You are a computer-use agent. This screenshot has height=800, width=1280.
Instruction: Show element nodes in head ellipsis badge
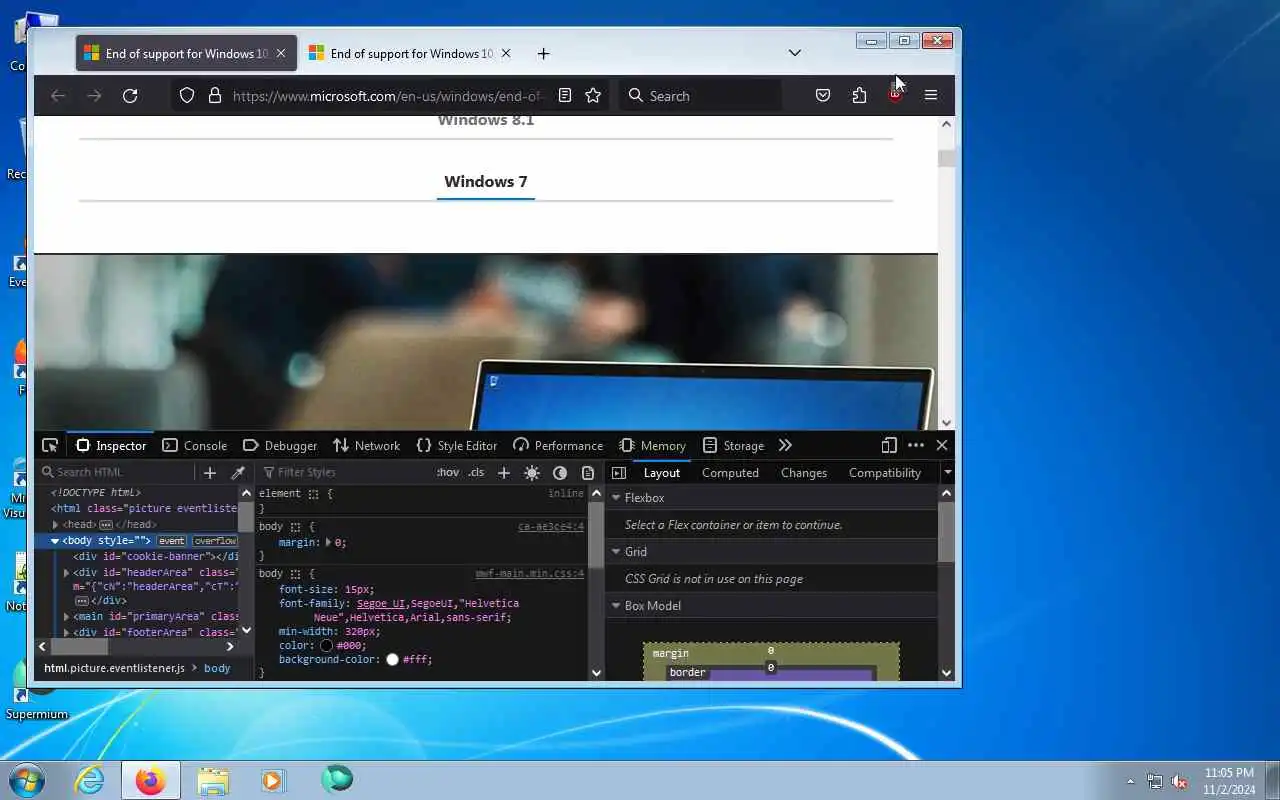[x=106, y=524]
